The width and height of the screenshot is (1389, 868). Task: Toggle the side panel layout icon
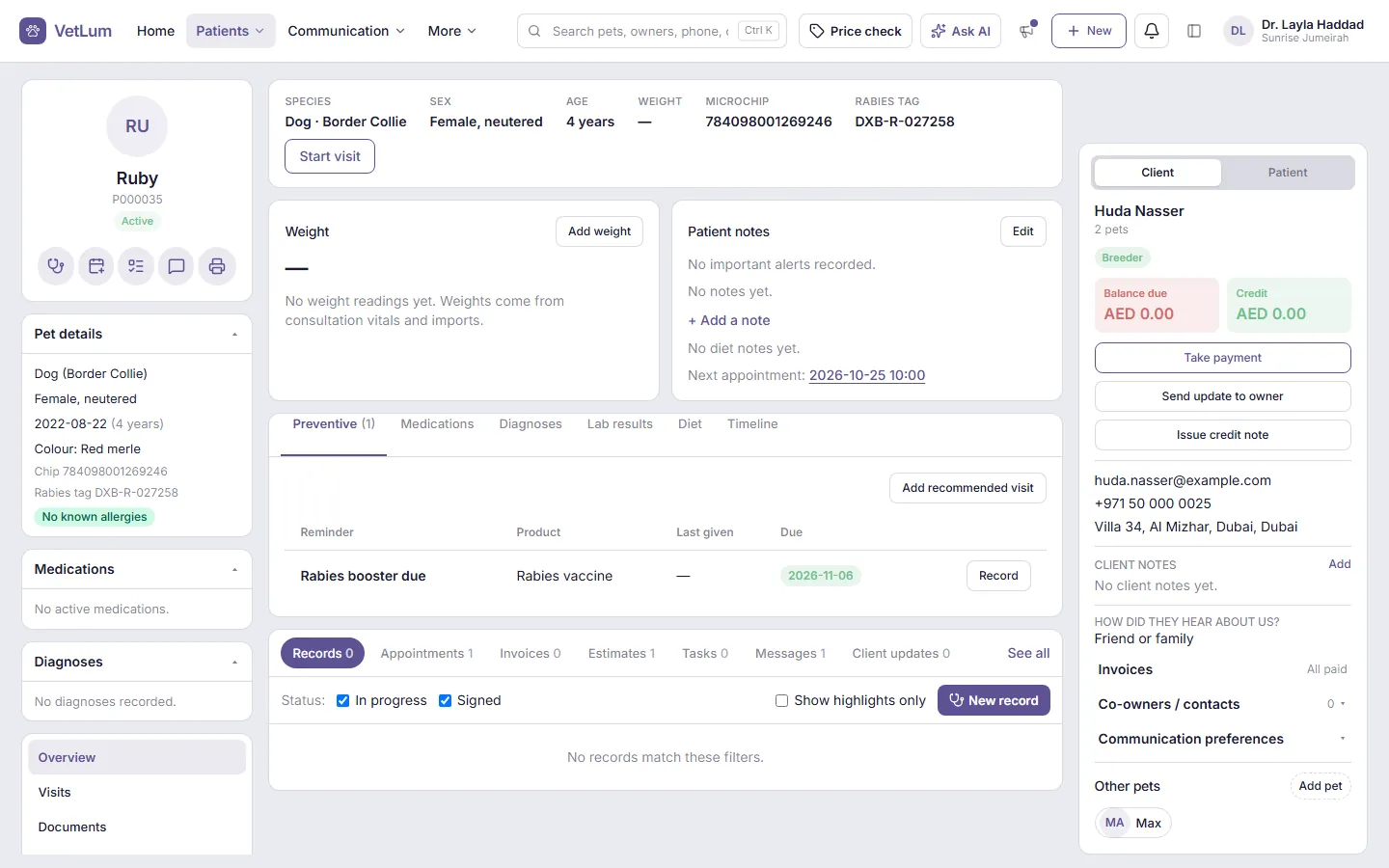point(1194,31)
